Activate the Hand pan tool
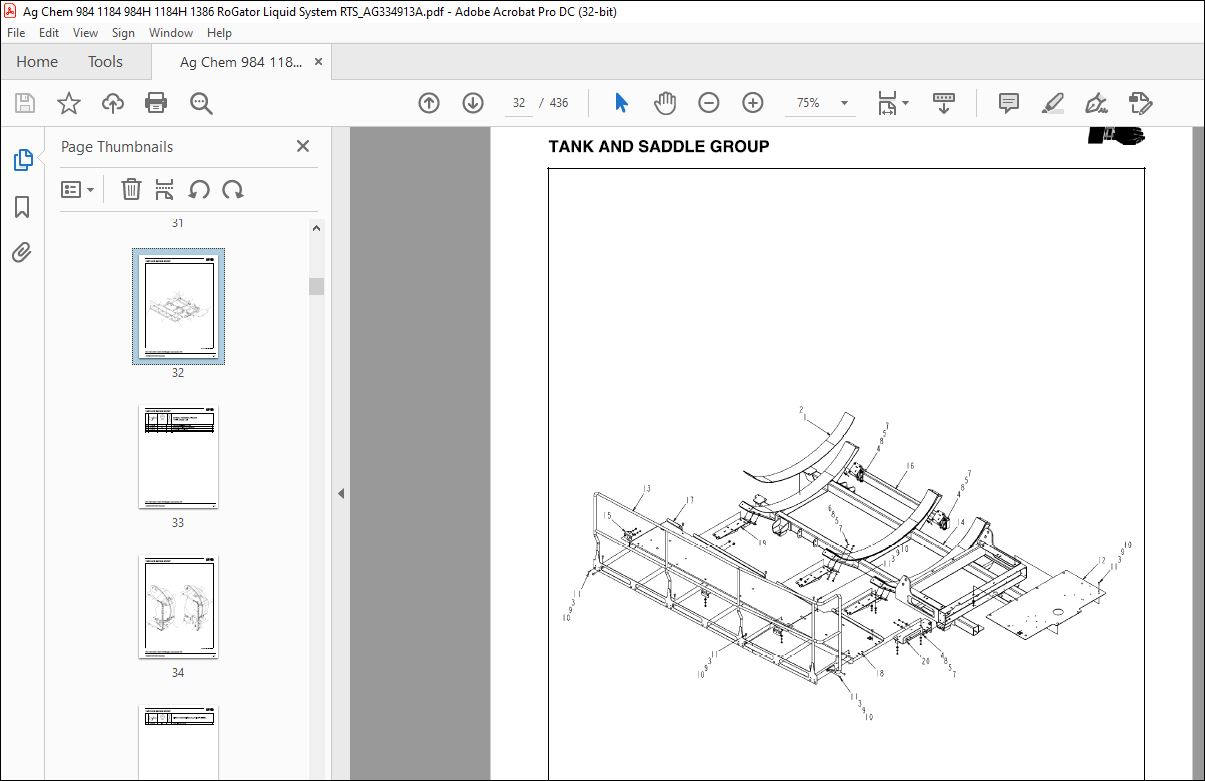 point(665,103)
